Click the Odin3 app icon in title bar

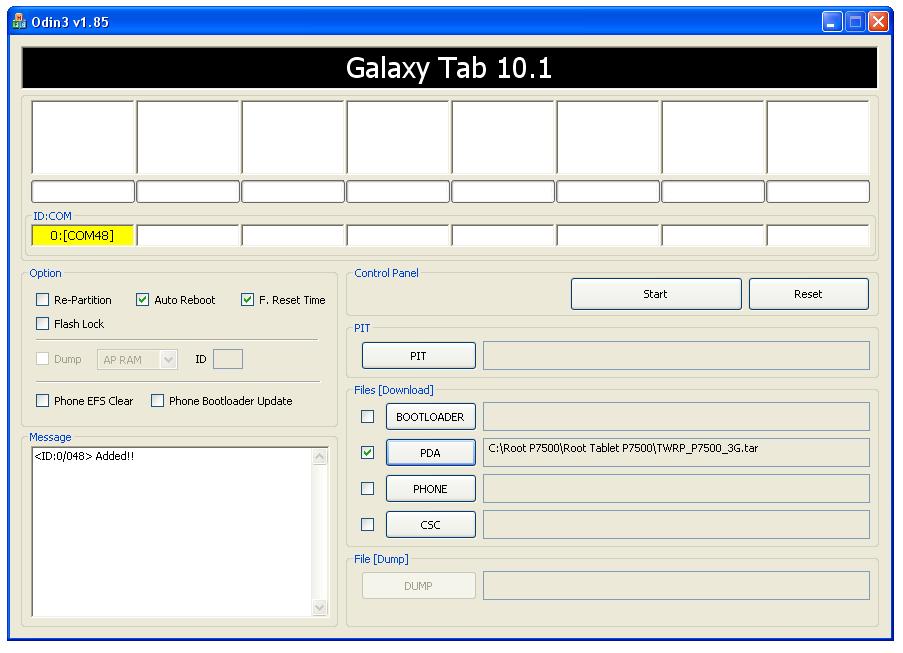20,22
